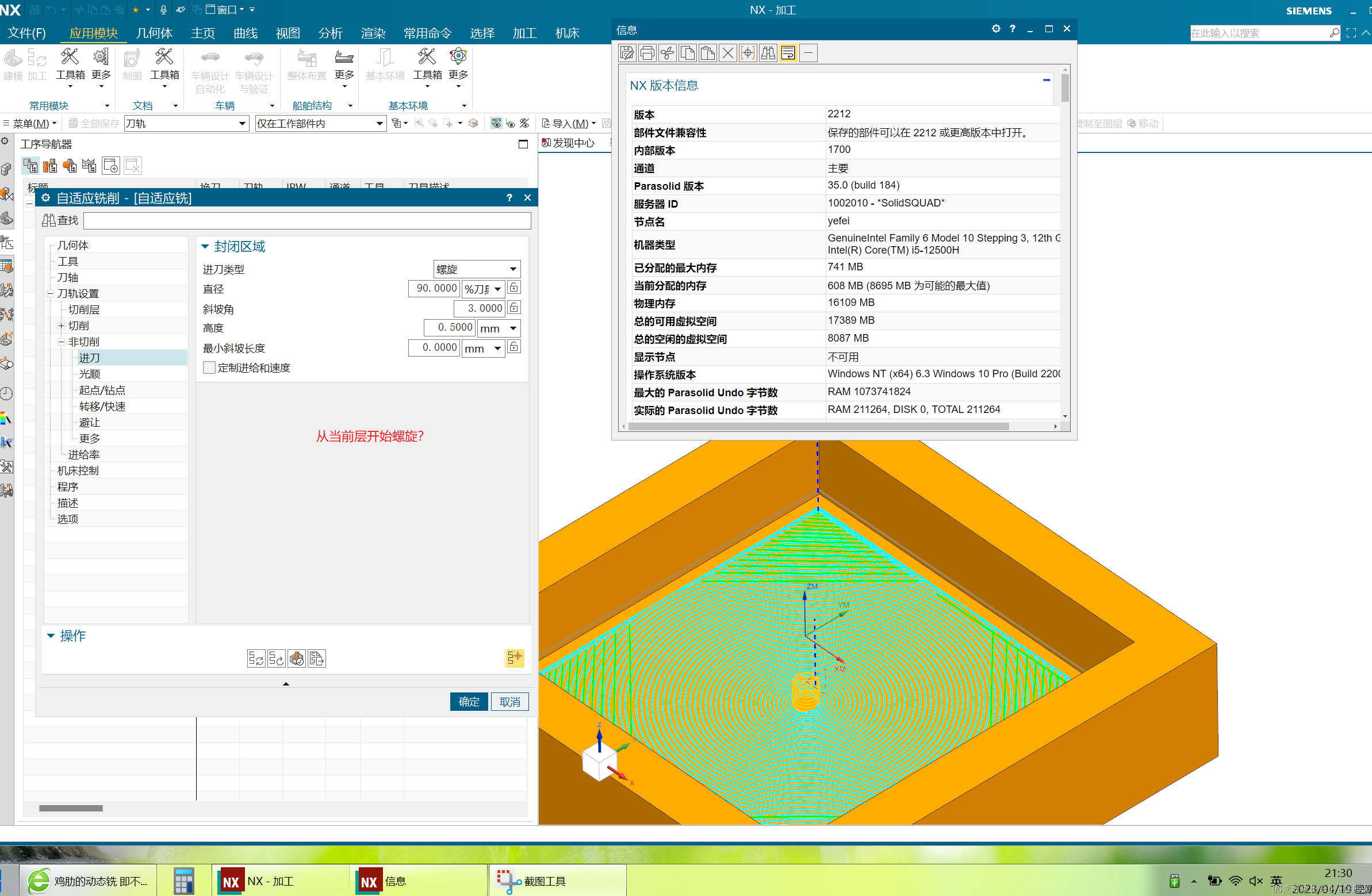Click Save As icon in 信息 window
Viewport: 1372px width, 896px height.
pos(627,53)
